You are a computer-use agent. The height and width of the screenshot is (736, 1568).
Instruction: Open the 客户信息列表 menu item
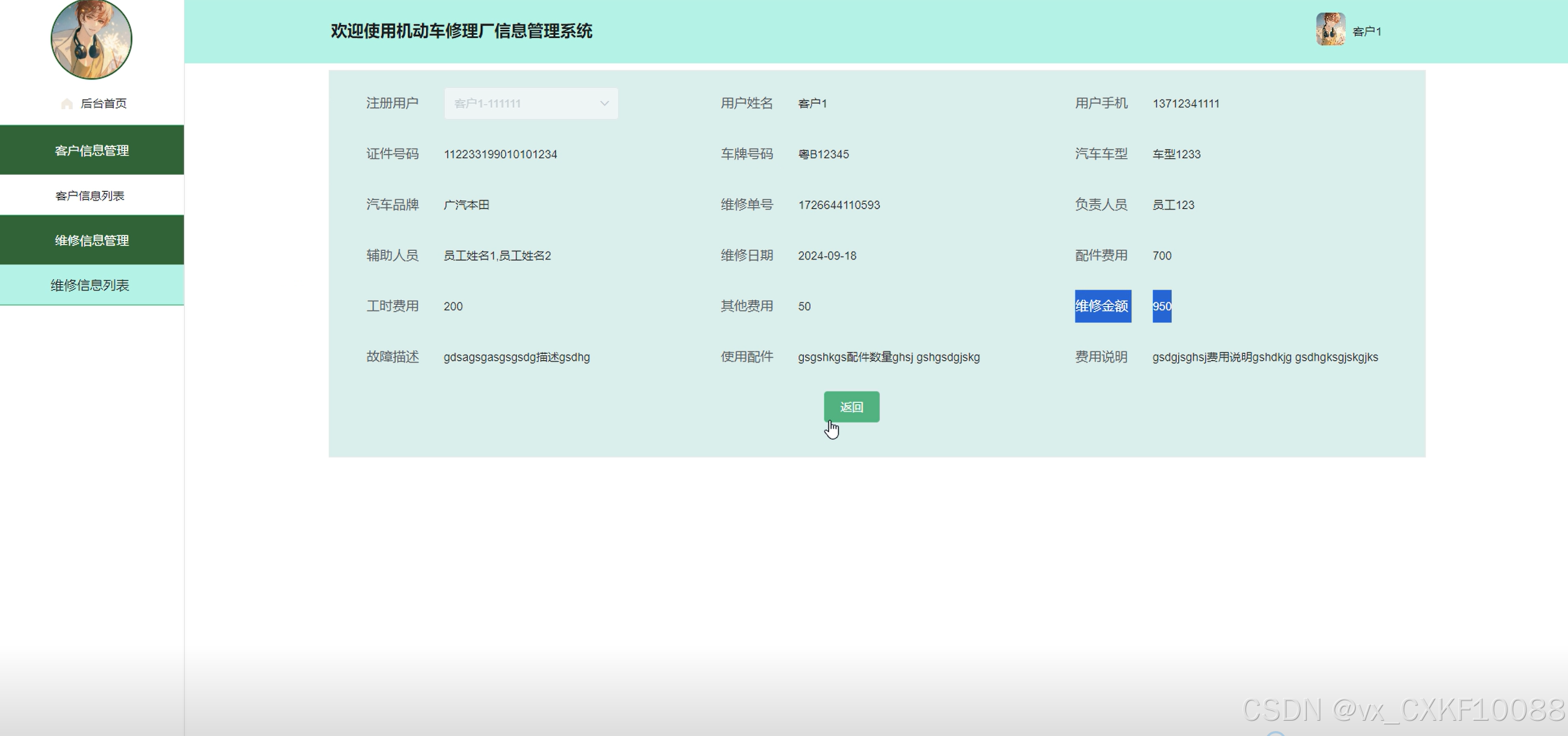pos(90,196)
